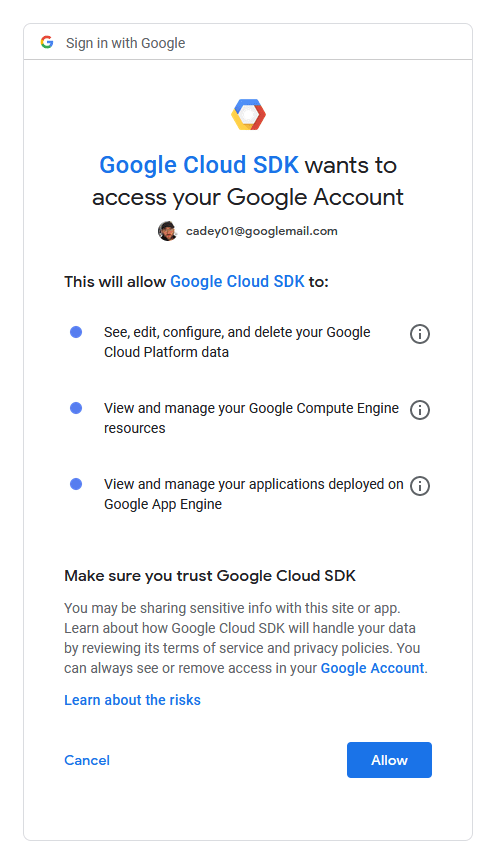Click the blue Allow button
The width and height of the screenshot is (490, 850).
(389, 760)
